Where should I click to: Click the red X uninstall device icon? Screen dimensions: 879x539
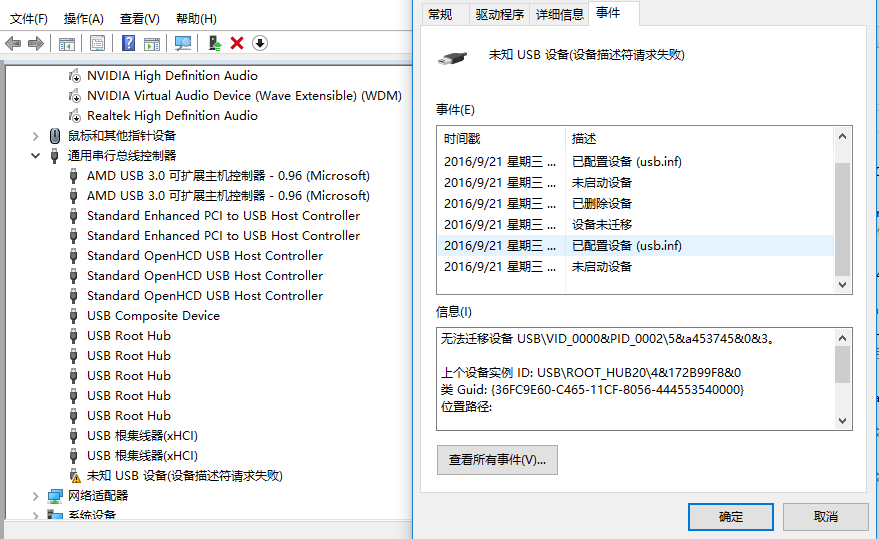tap(237, 43)
